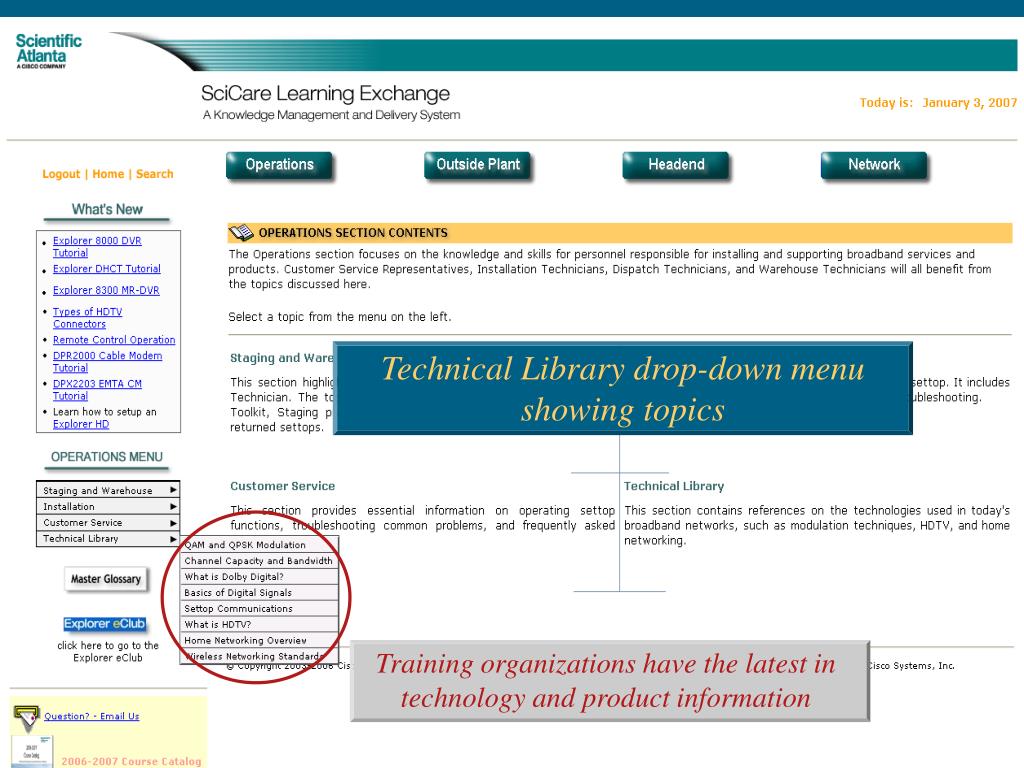Click the Customer Service section heading
The image size is (1024, 768).
pyautogui.click(x=282, y=486)
